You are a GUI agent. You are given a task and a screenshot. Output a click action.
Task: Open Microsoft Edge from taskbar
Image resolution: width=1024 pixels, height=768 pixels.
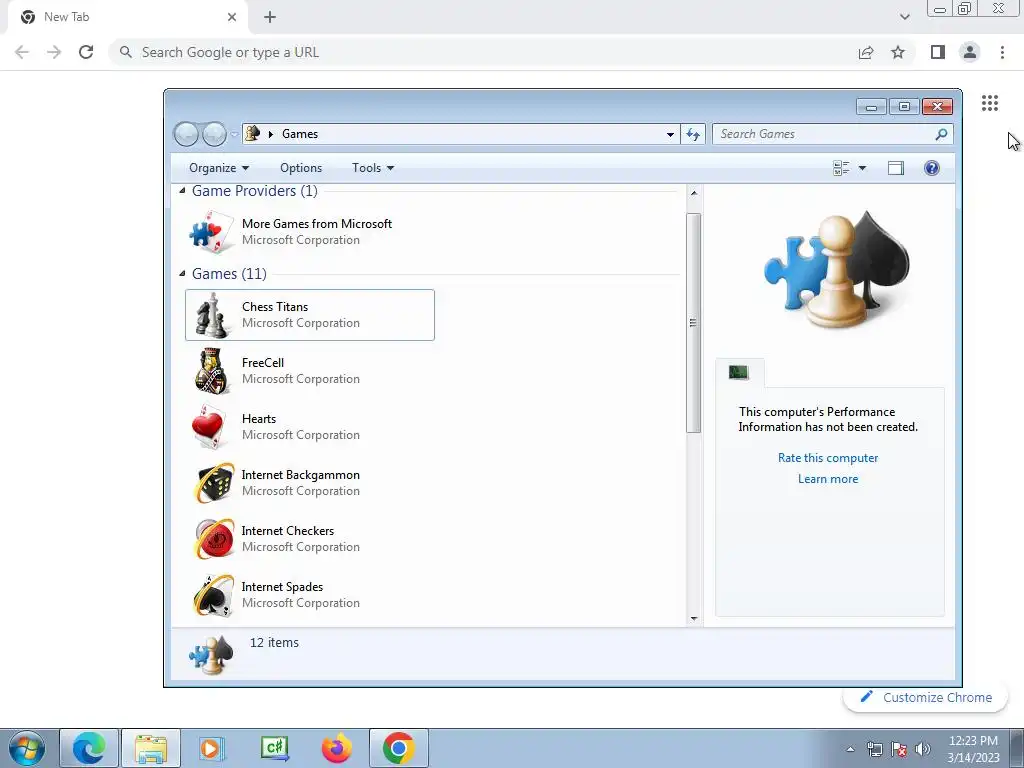pos(89,748)
